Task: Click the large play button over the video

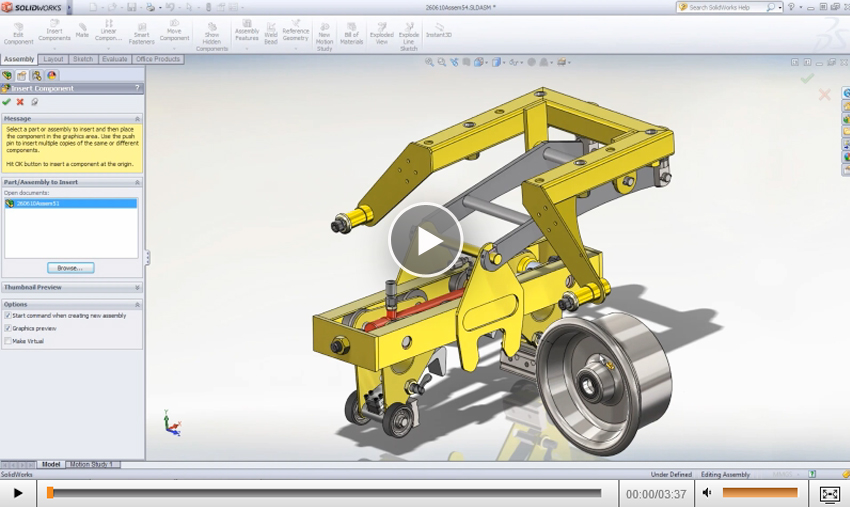Action: 425,240
